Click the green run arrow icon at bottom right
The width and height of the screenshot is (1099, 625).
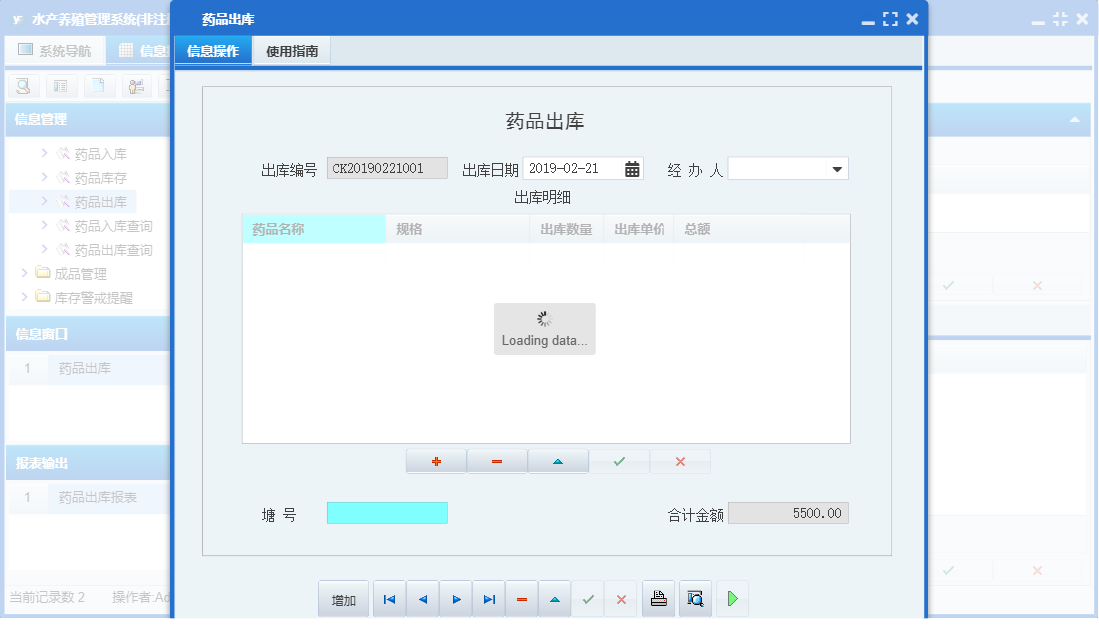point(732,598)
